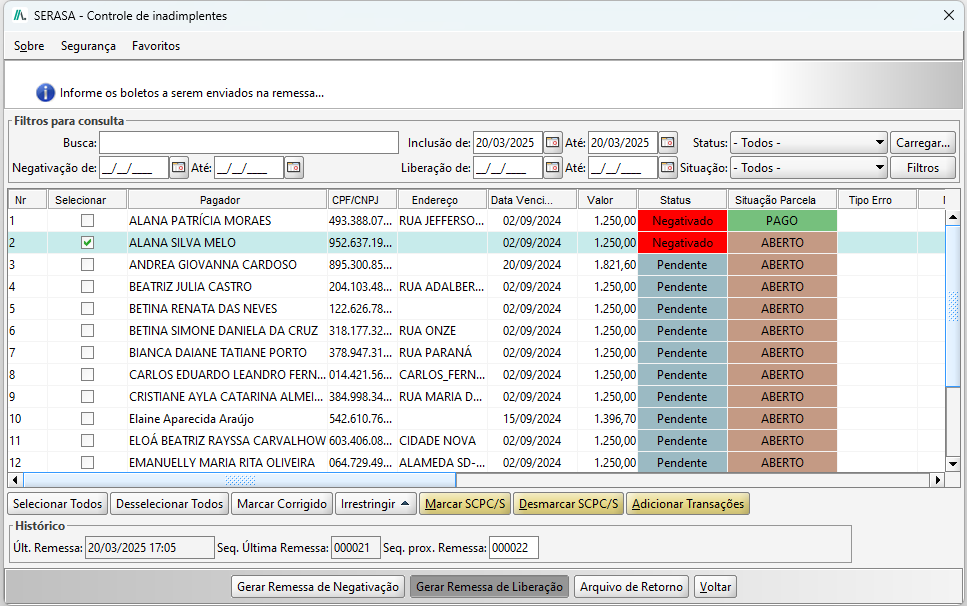Image resolution: width=967 pixels, height=606 pixels.
Task: Click the blue information icon
Action: tap(46, 92)
